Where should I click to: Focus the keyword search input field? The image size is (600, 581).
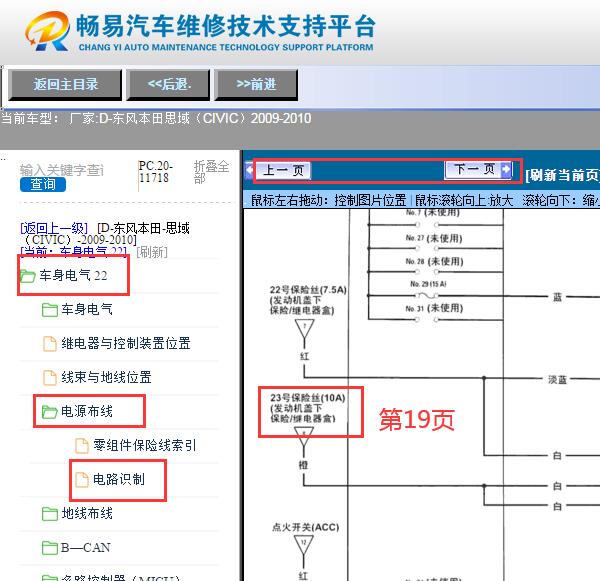(62, 170)
